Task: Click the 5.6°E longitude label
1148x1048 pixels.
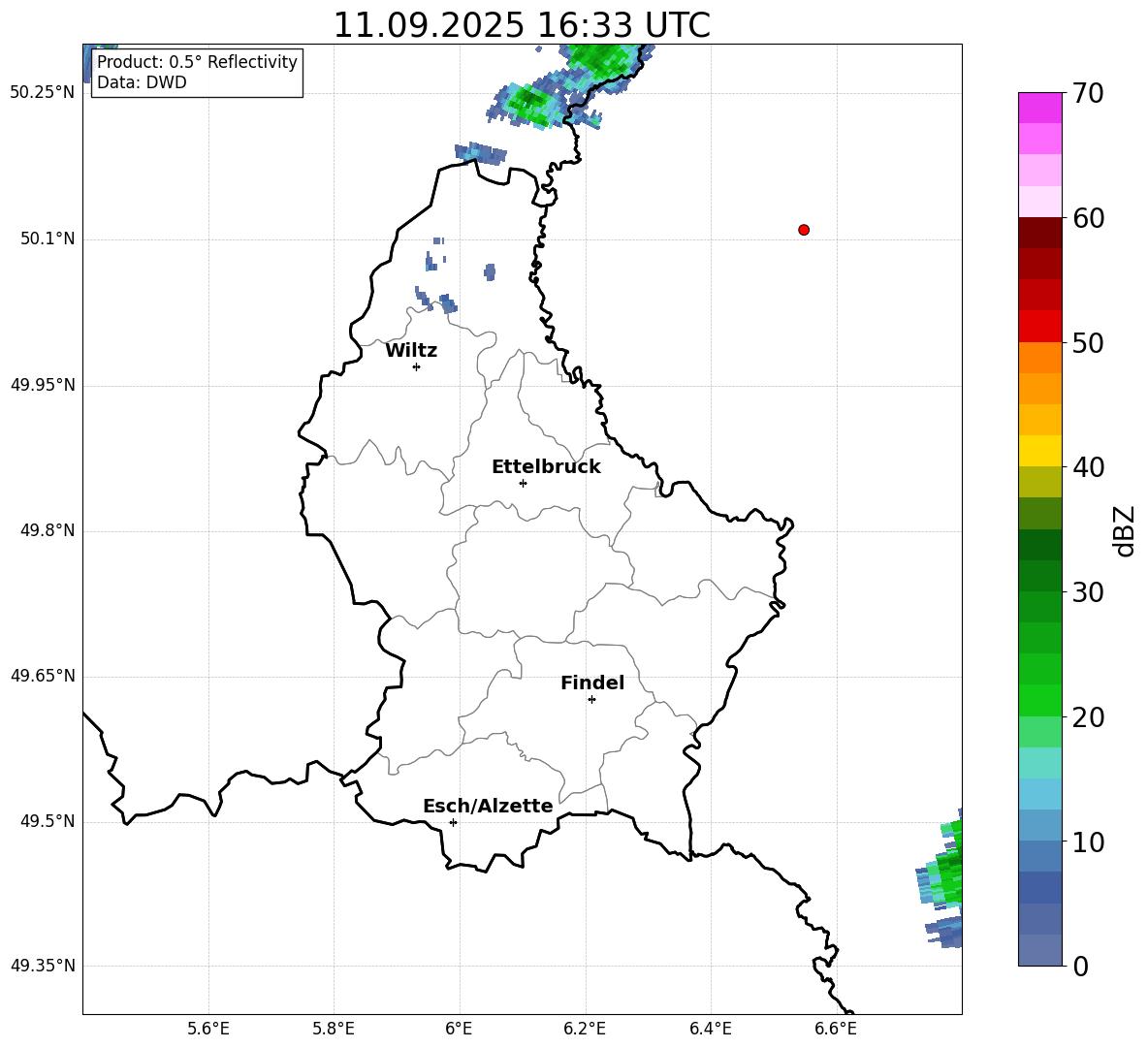Action: tap(208, 1029)
